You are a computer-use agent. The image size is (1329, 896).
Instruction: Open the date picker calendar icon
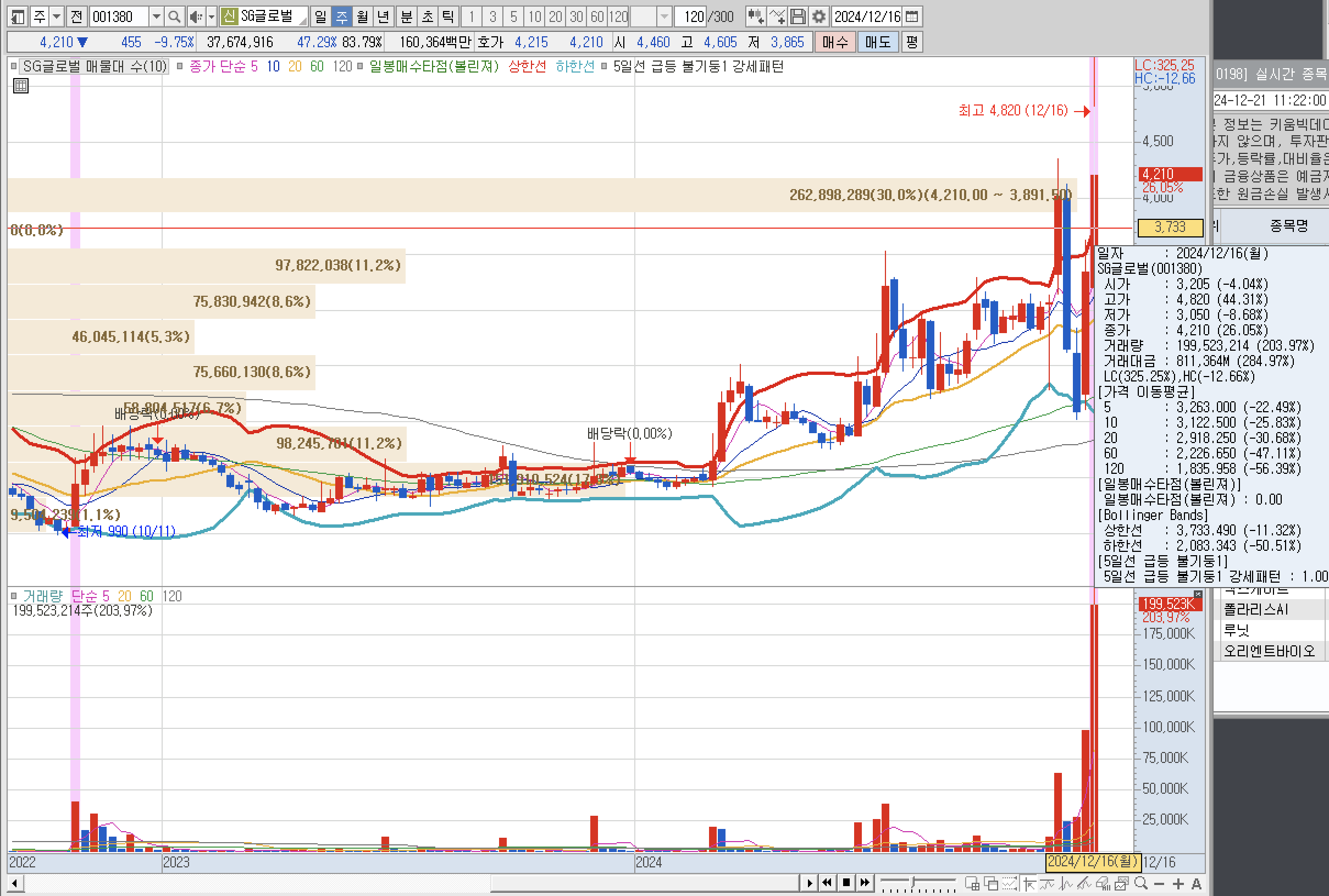[x=912, y=16]
